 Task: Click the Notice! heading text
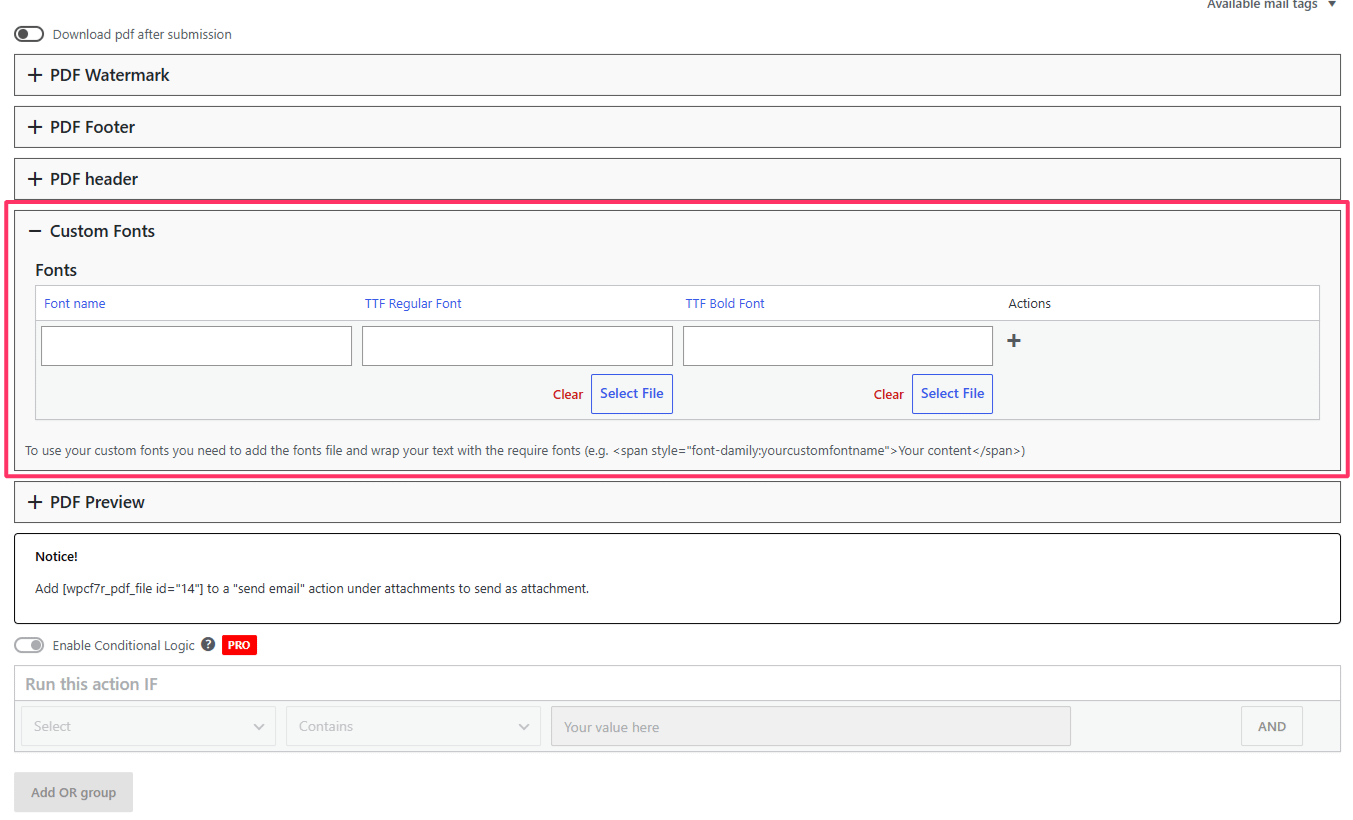[x=56, y=556]
